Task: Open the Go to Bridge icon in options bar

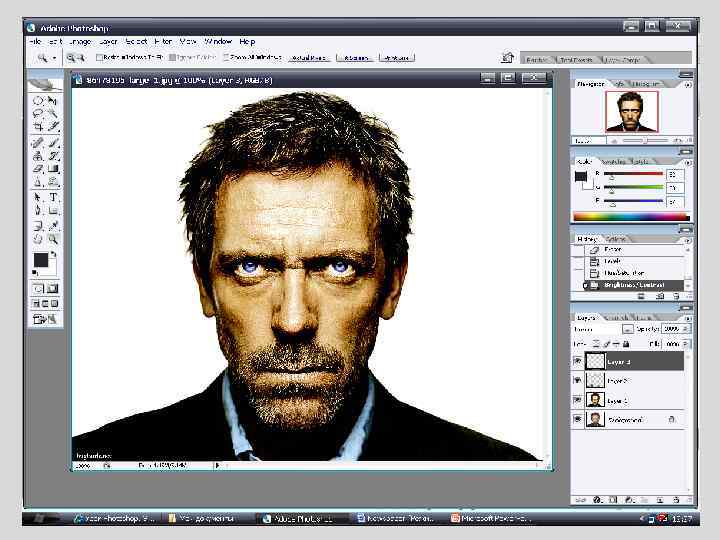Action: [x=507, y=58]
